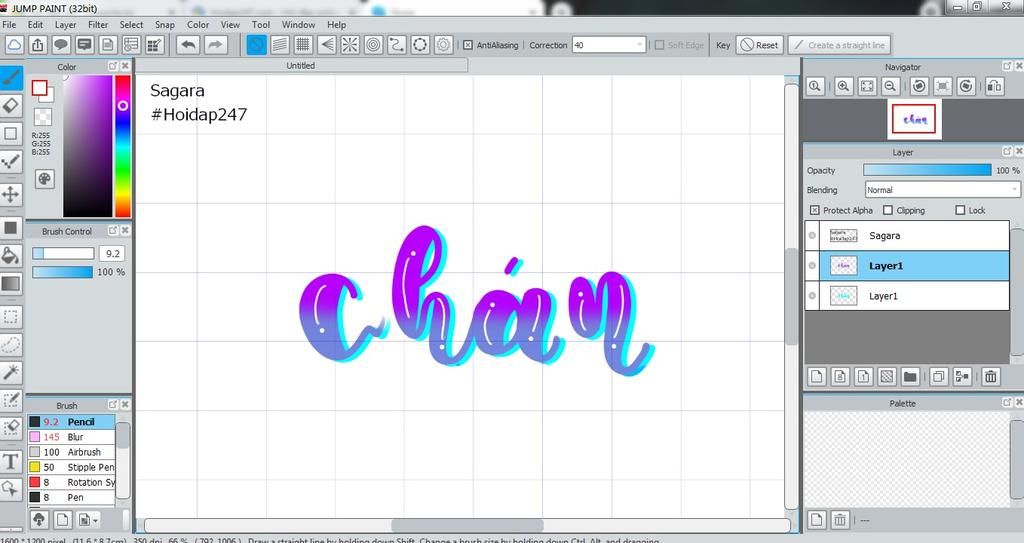Screen dimensions: 1024x543
Task: Enable the radial snap
Action: coord(350,45)
